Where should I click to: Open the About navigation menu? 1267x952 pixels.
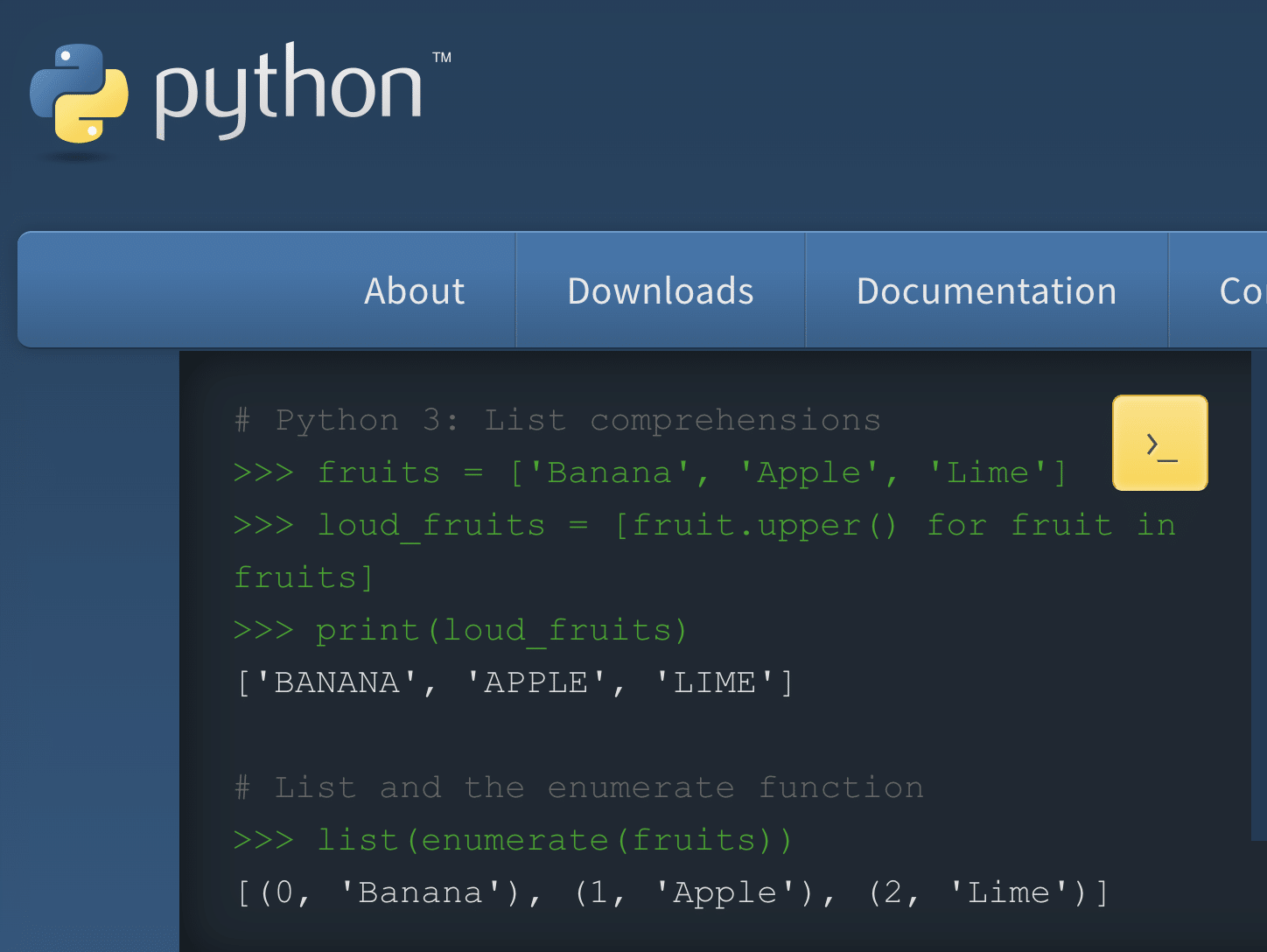pos(414,290)
